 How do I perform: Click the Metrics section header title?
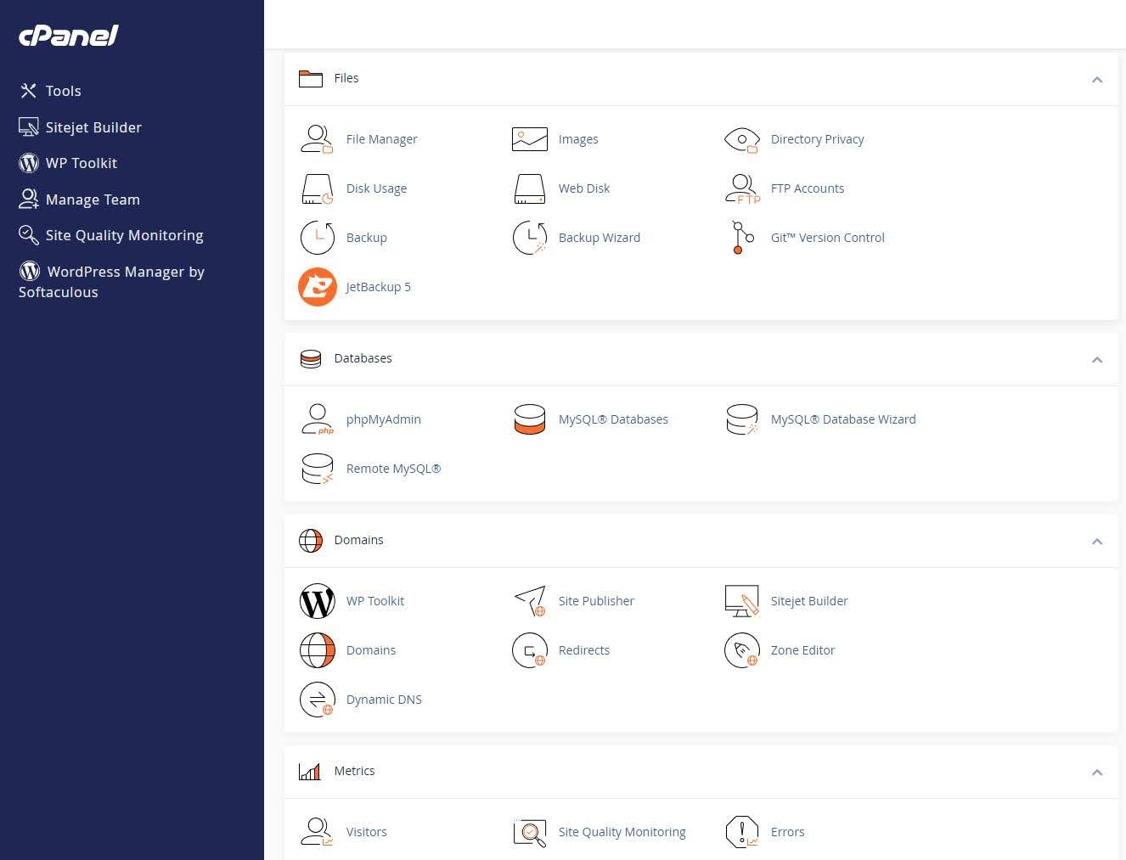pos(354,771)
